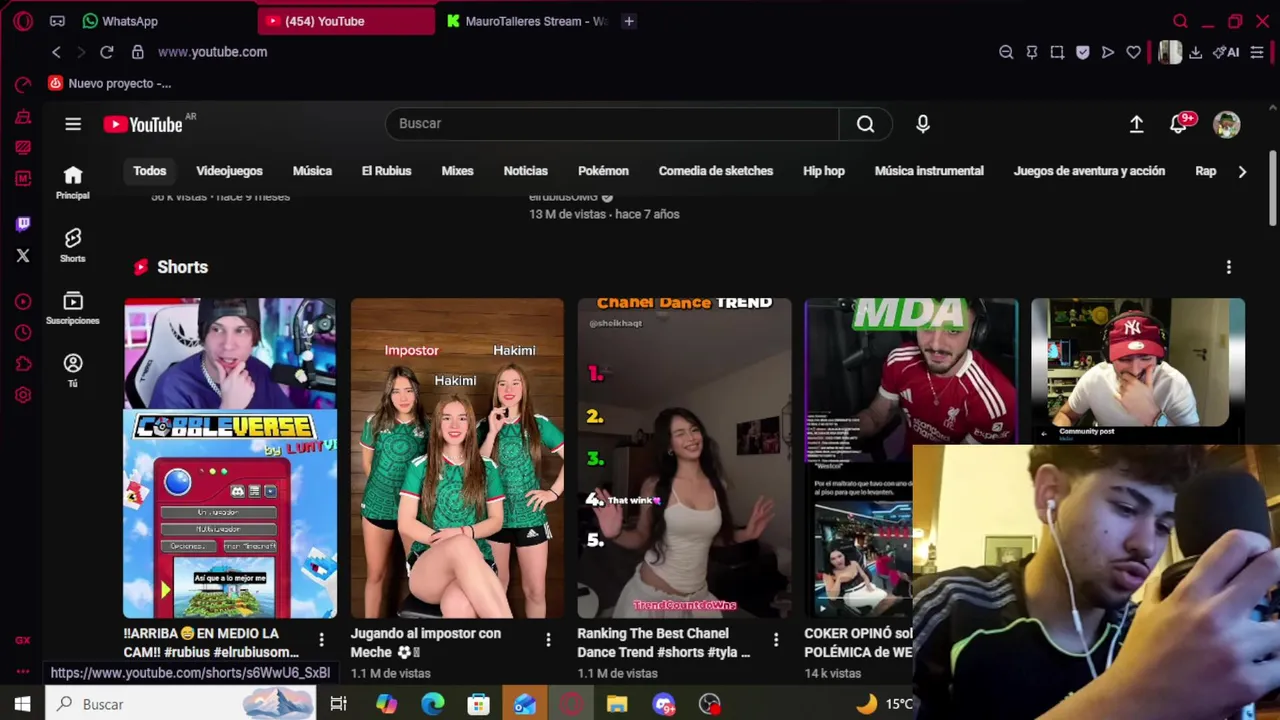Open the Jugando al impostor con Meche title
Screen dimensions: 1280x720
[426, 642]
